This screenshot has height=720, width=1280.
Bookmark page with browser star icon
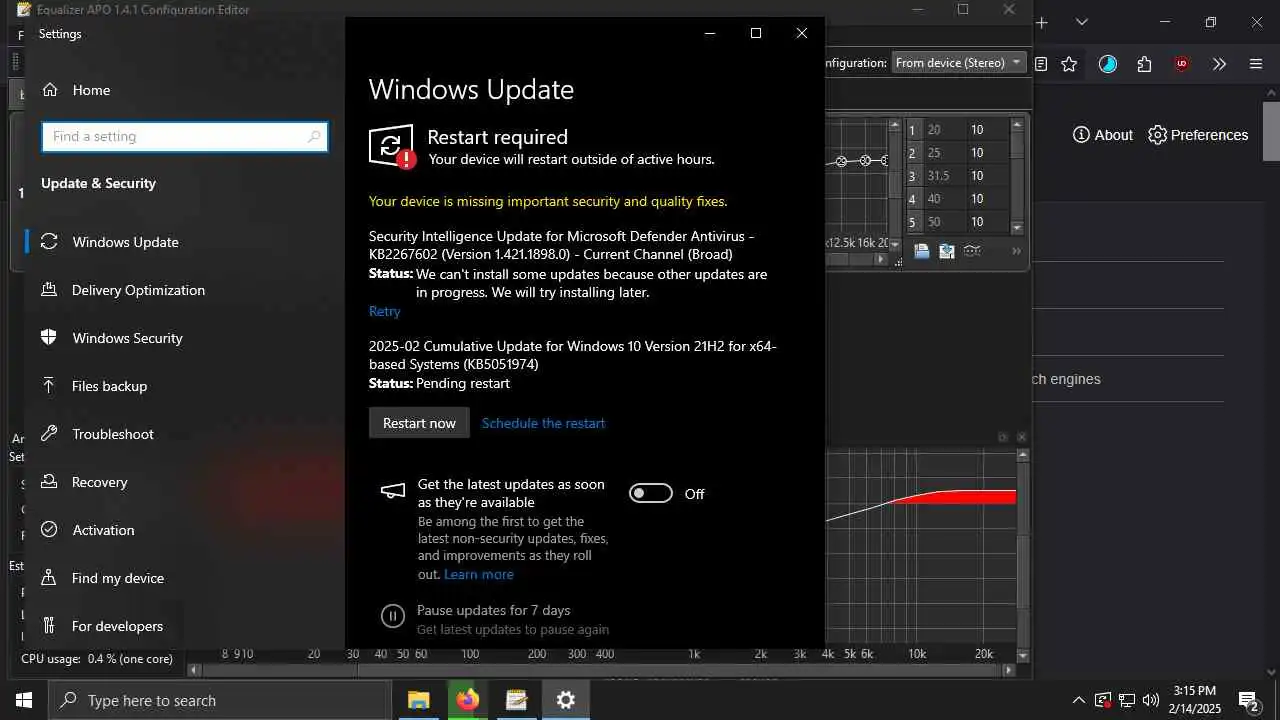[1069, 64]
